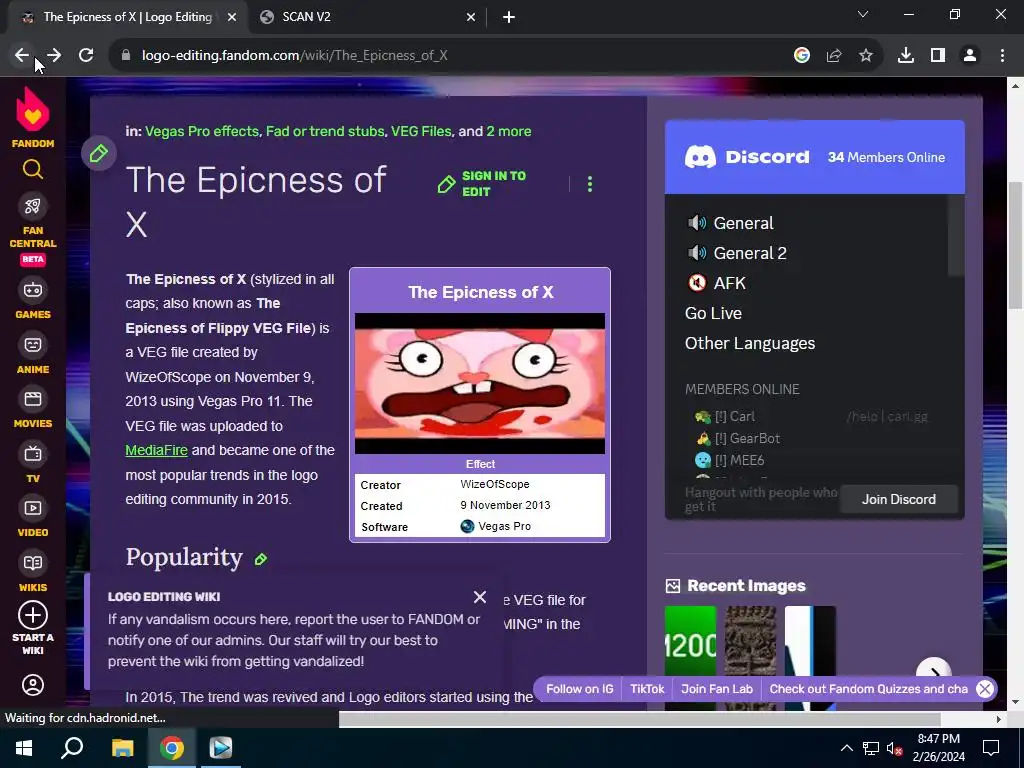Open the TV sidebar section

[x=33, y=464]
